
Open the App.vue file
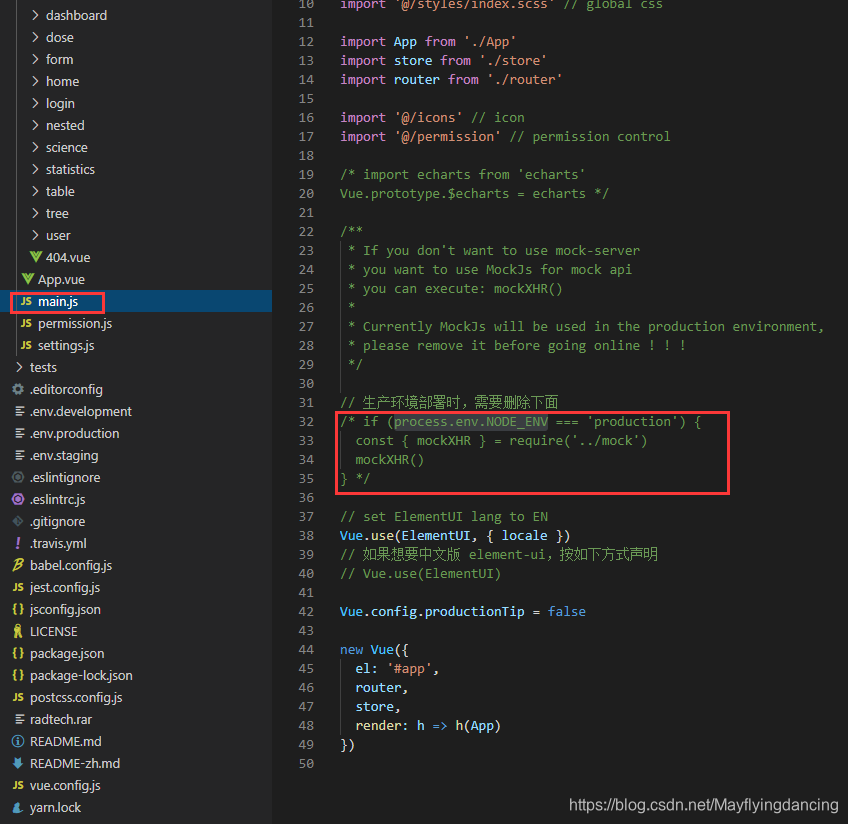pos(61,280)
